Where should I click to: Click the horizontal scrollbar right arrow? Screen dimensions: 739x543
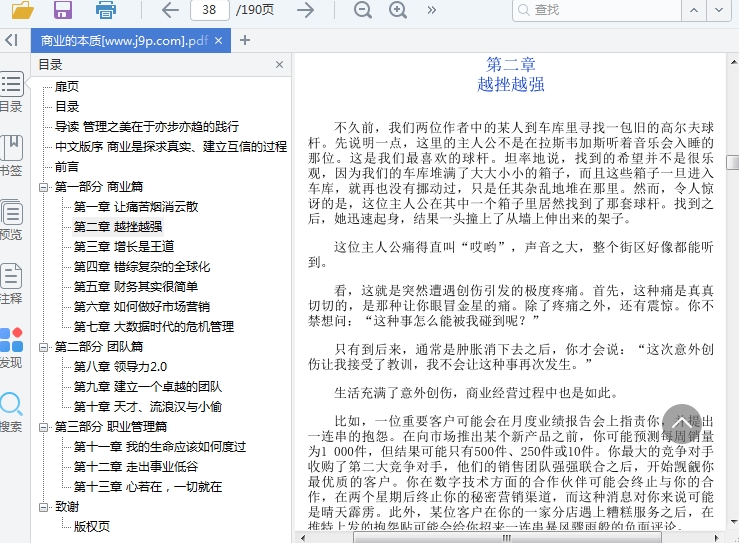pyautogui.click(x=717, y=538)
